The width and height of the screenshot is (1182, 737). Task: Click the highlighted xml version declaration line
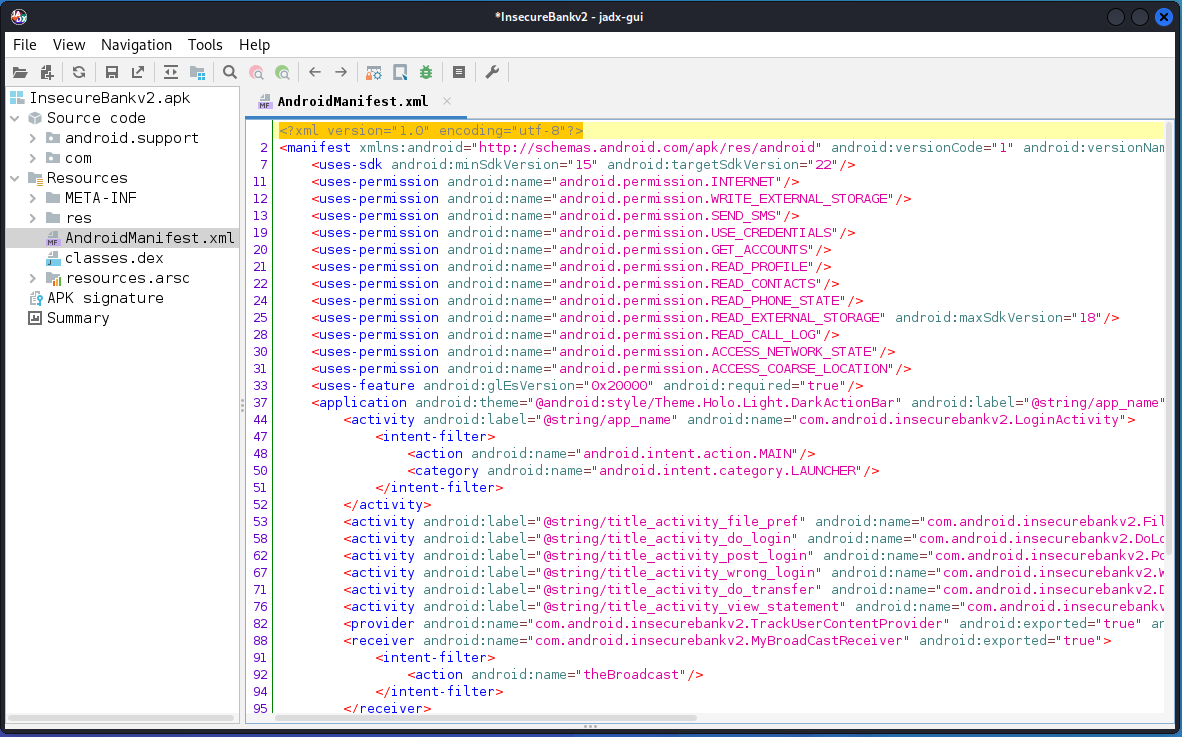coord(431,130)
